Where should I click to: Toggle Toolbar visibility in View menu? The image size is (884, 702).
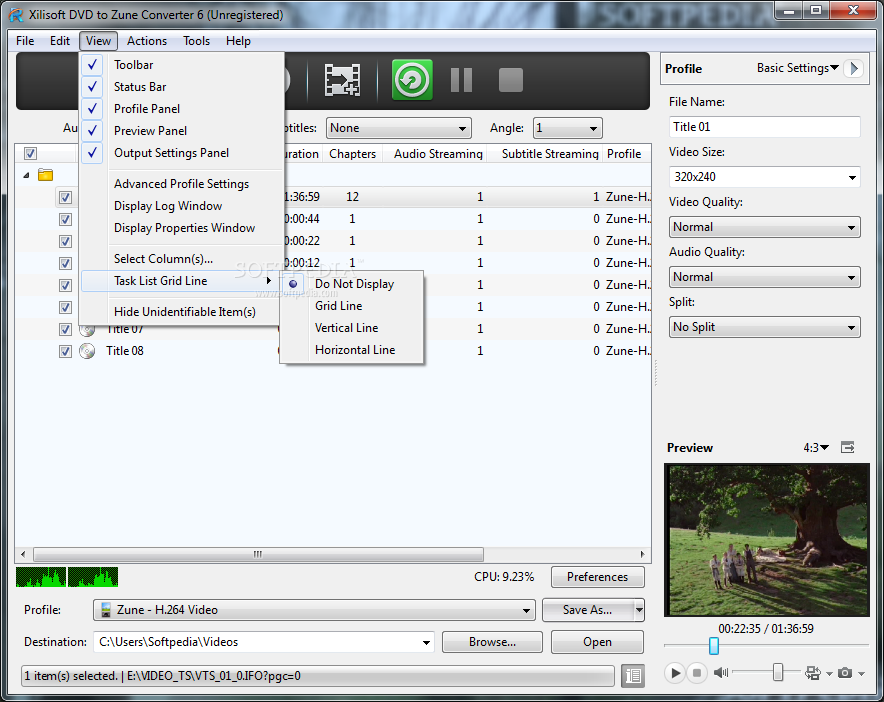coord(134,65)
